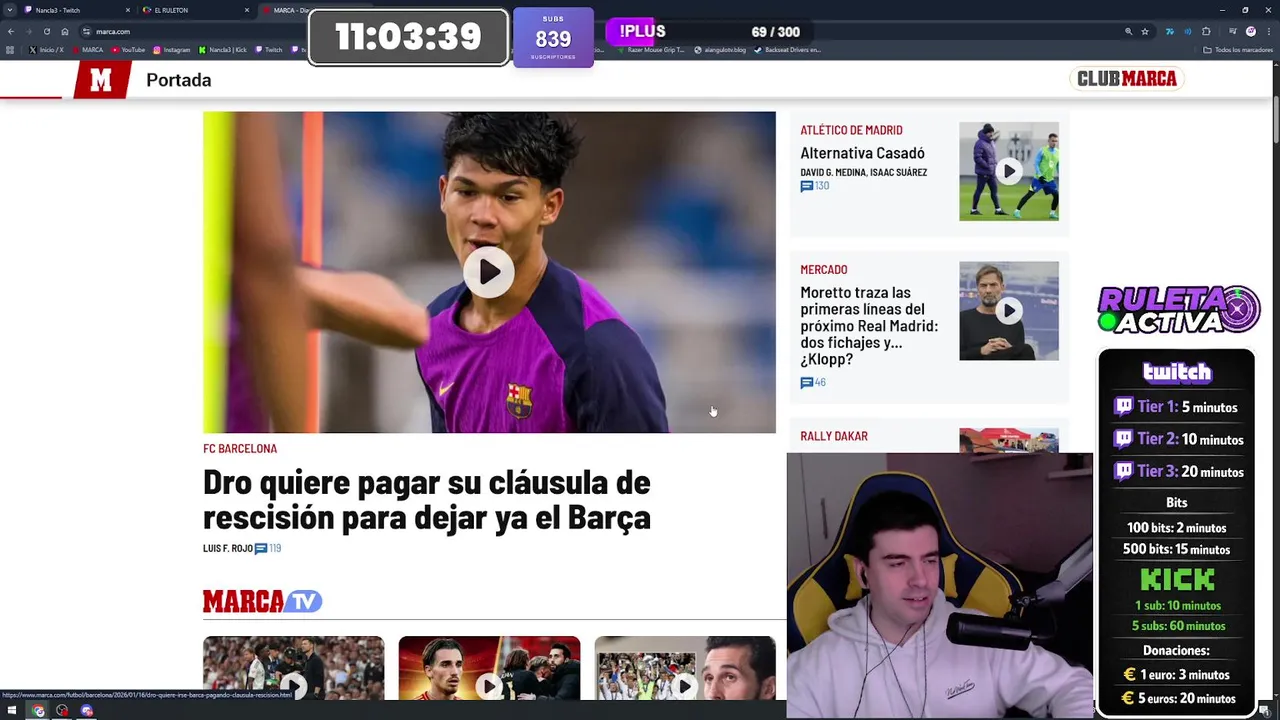The height and width of the screenshot is (720, 1280).
Task: Open Moretto traza las primeras líneas article
Action: (x=869, y=326)
